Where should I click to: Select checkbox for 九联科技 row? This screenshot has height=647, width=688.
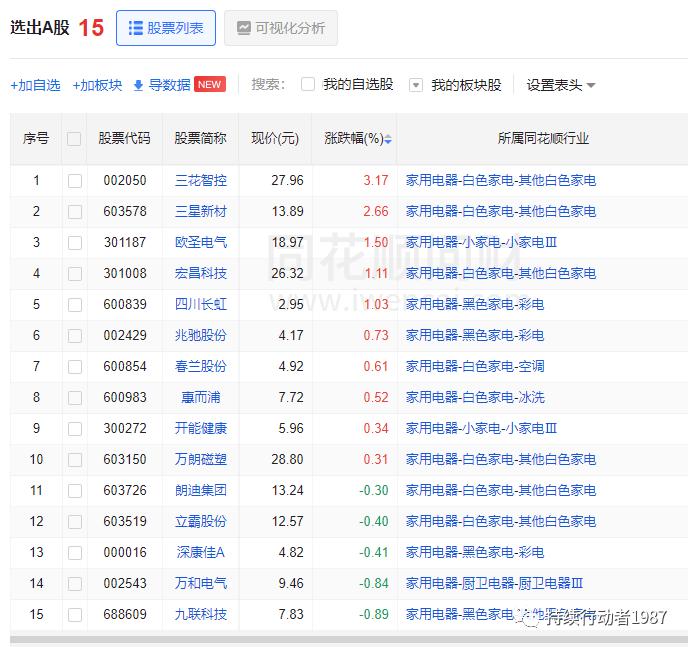click(74, 614)
